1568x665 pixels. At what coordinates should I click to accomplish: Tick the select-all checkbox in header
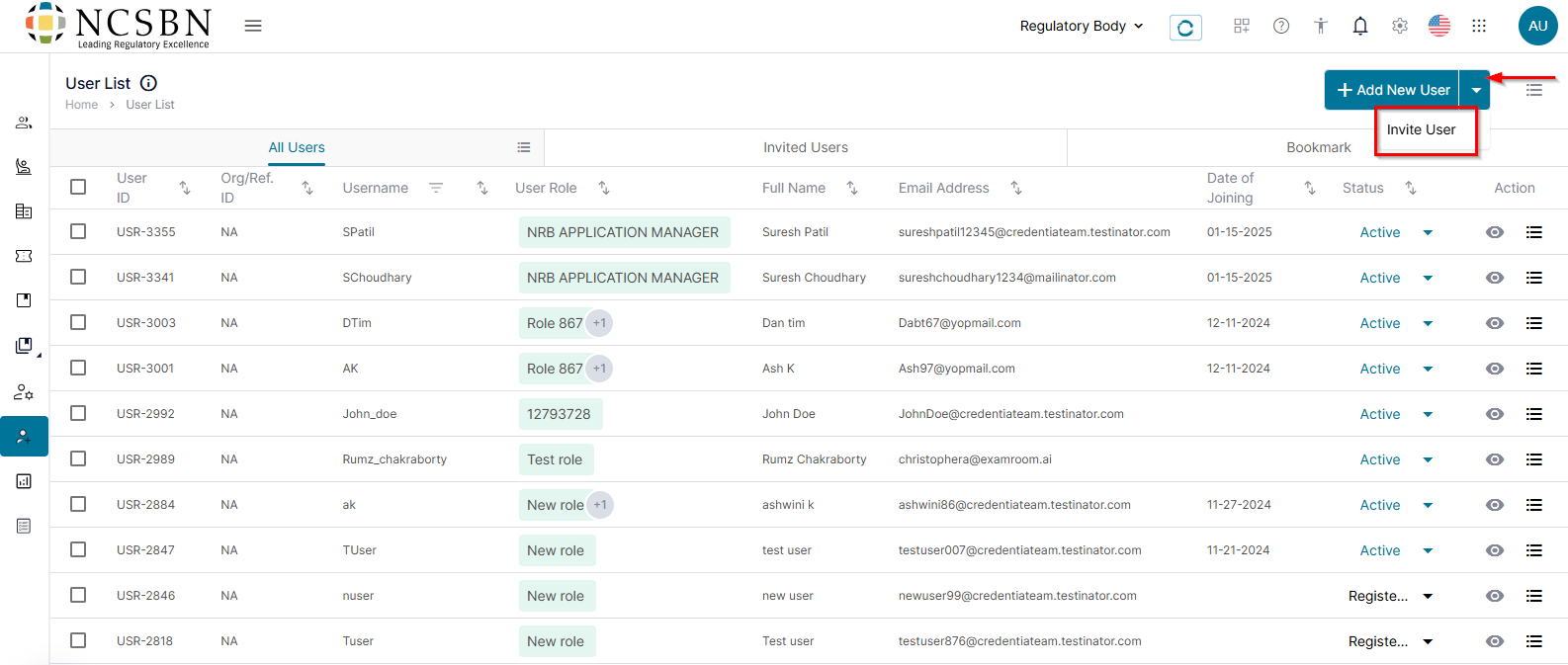78,187
